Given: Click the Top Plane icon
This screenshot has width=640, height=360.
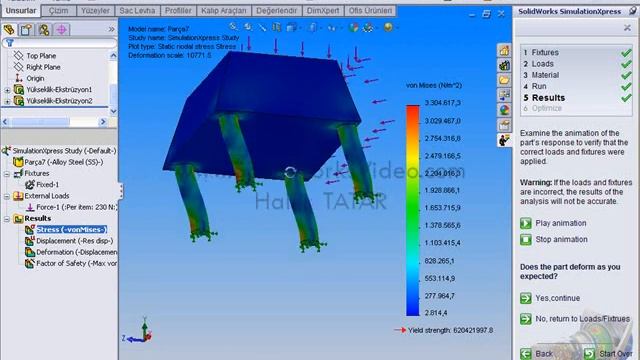Looking at the screenshot, I should pos(18,56).
